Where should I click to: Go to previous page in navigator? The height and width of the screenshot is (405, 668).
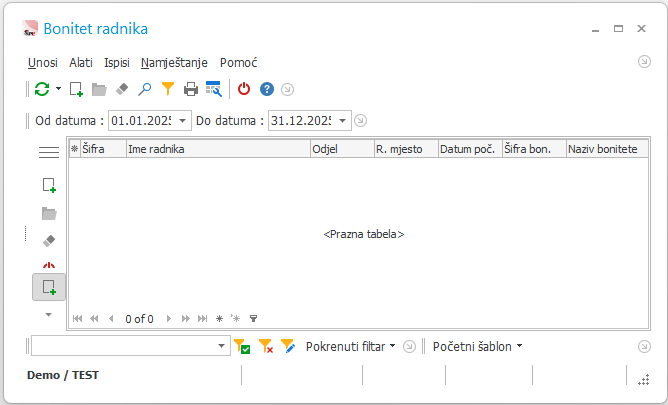coord(95,319)
